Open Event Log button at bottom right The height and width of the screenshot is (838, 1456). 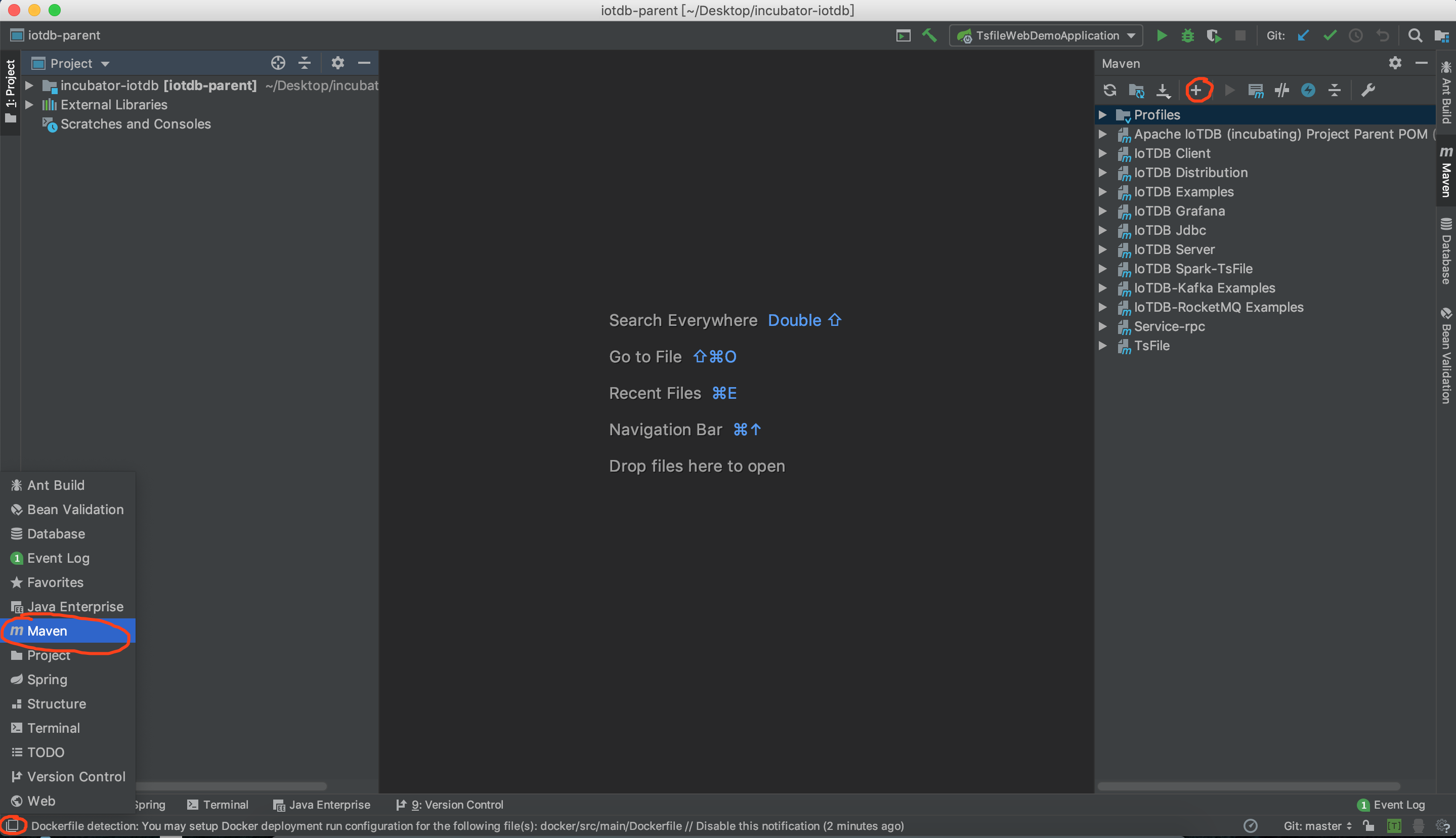[1390, 805]
